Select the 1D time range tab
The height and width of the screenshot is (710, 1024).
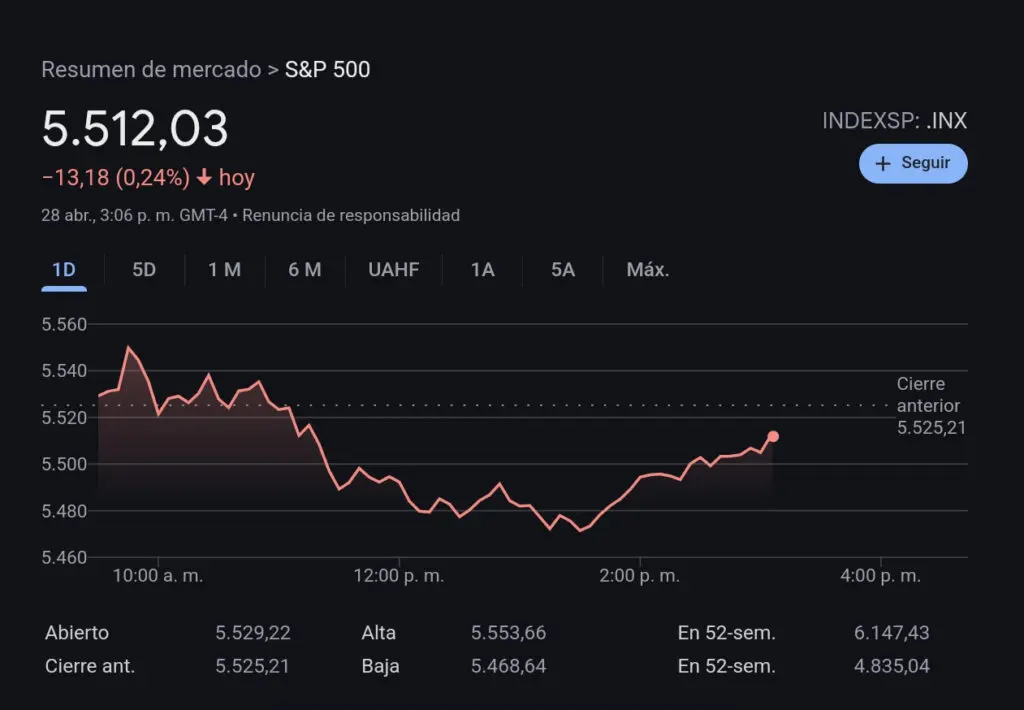tap(64, 270)
